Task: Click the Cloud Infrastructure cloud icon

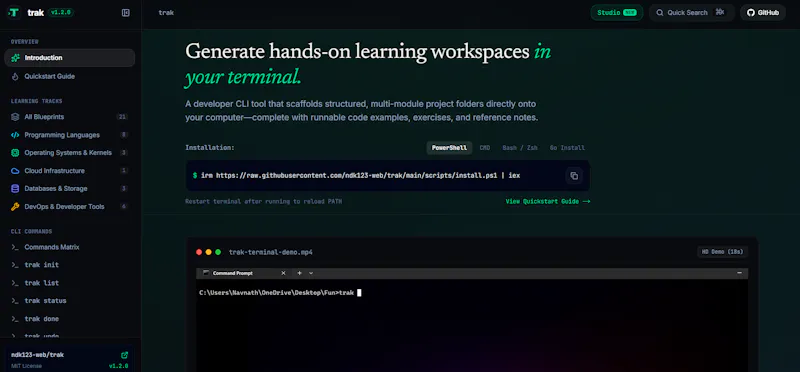Action: pos(15,171)
